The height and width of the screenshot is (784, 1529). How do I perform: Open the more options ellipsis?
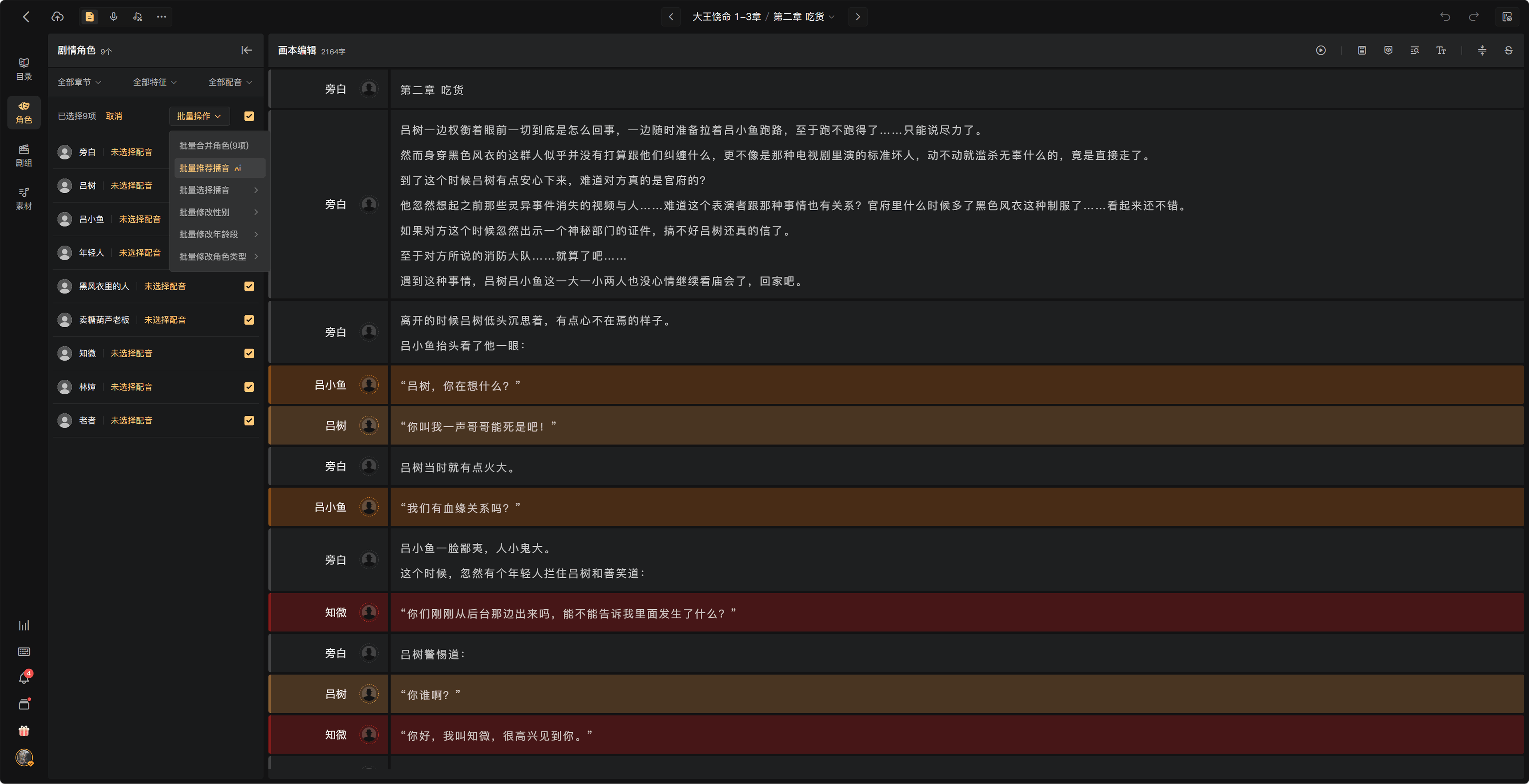coord(161,17)
